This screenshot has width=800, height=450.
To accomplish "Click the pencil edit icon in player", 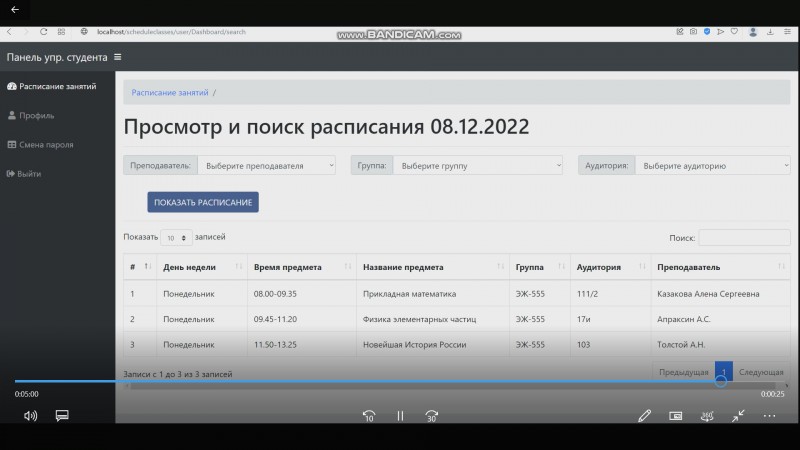I will tap(644, 416).
